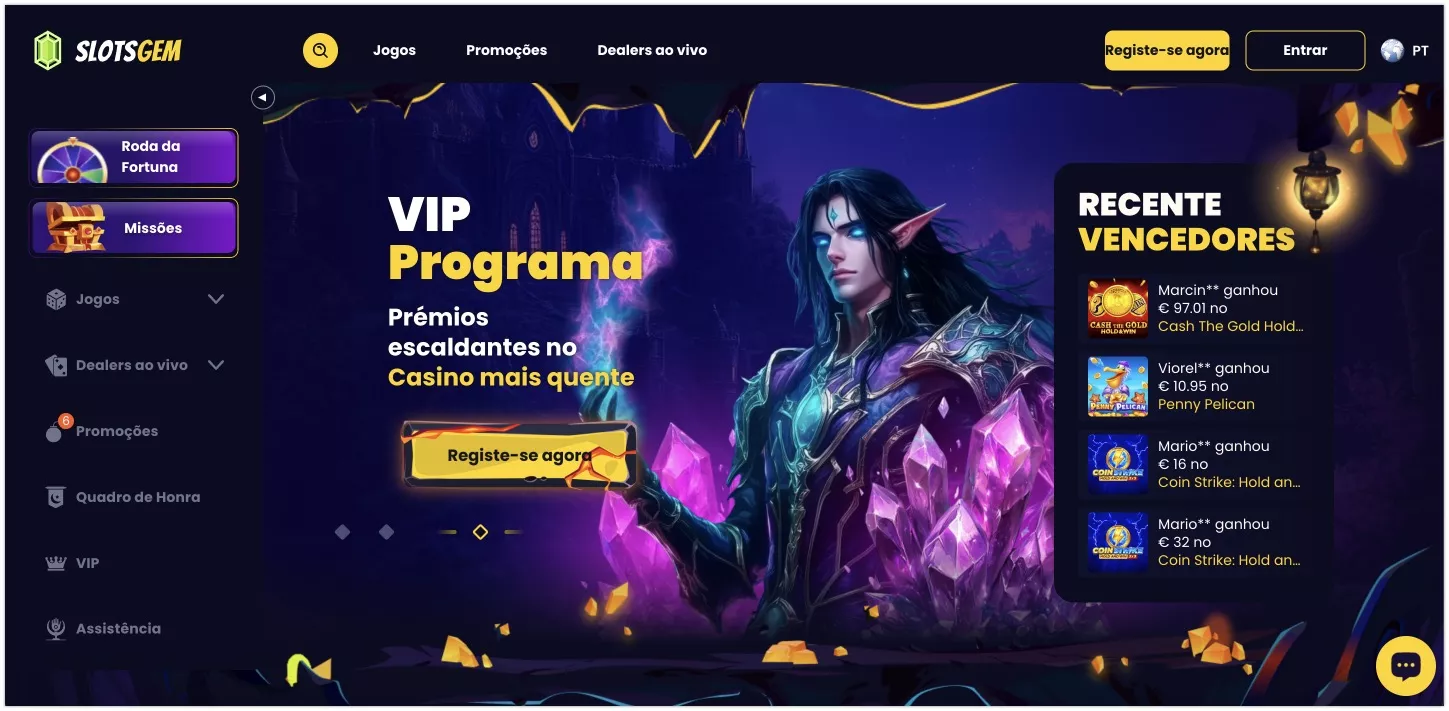Switch language using the globe PT selector

click(x=1405, y=50)
